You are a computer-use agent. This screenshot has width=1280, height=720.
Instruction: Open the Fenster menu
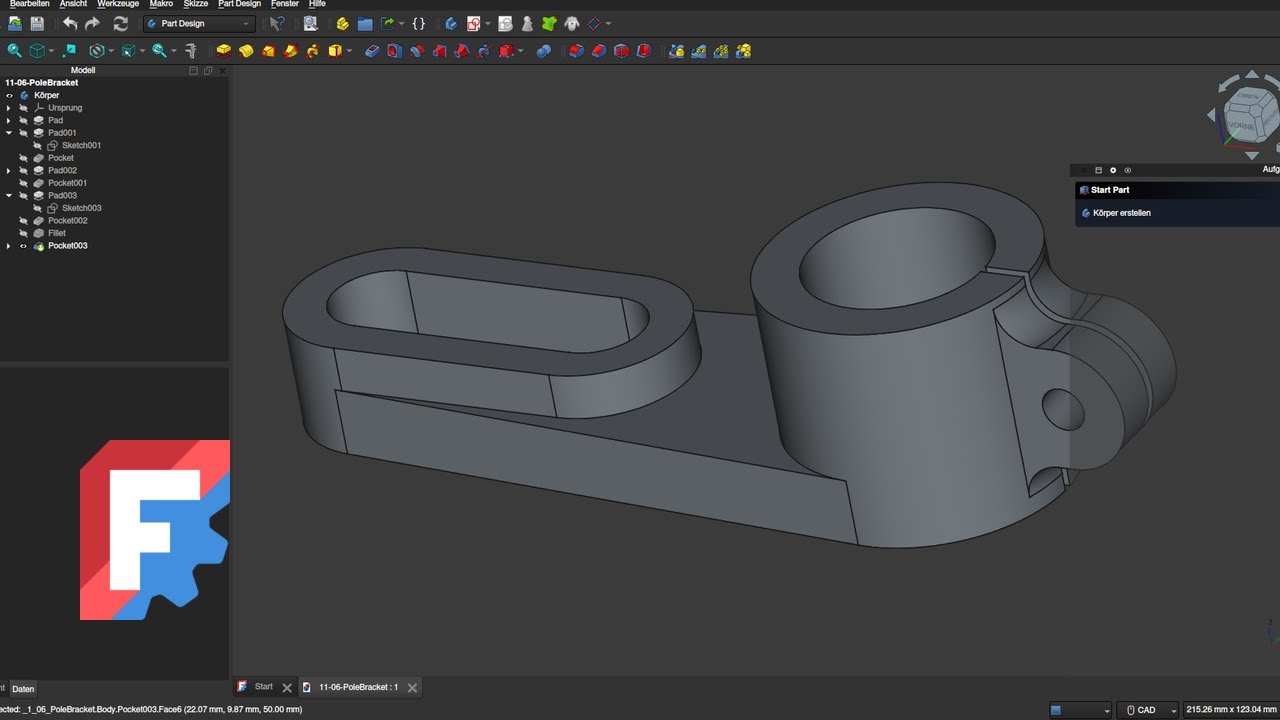point(285,4)
